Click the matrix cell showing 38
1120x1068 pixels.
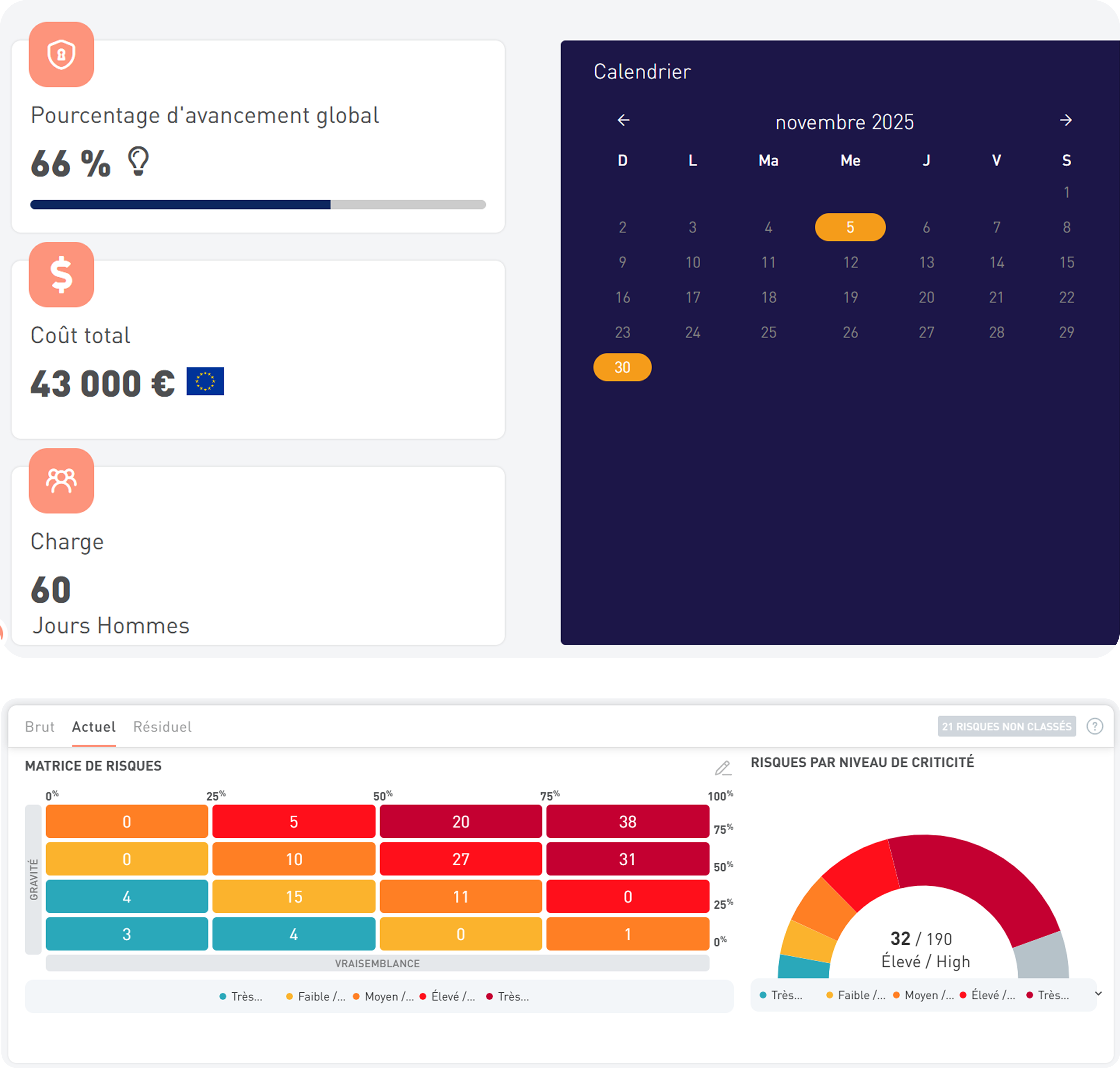pos(627,821)
